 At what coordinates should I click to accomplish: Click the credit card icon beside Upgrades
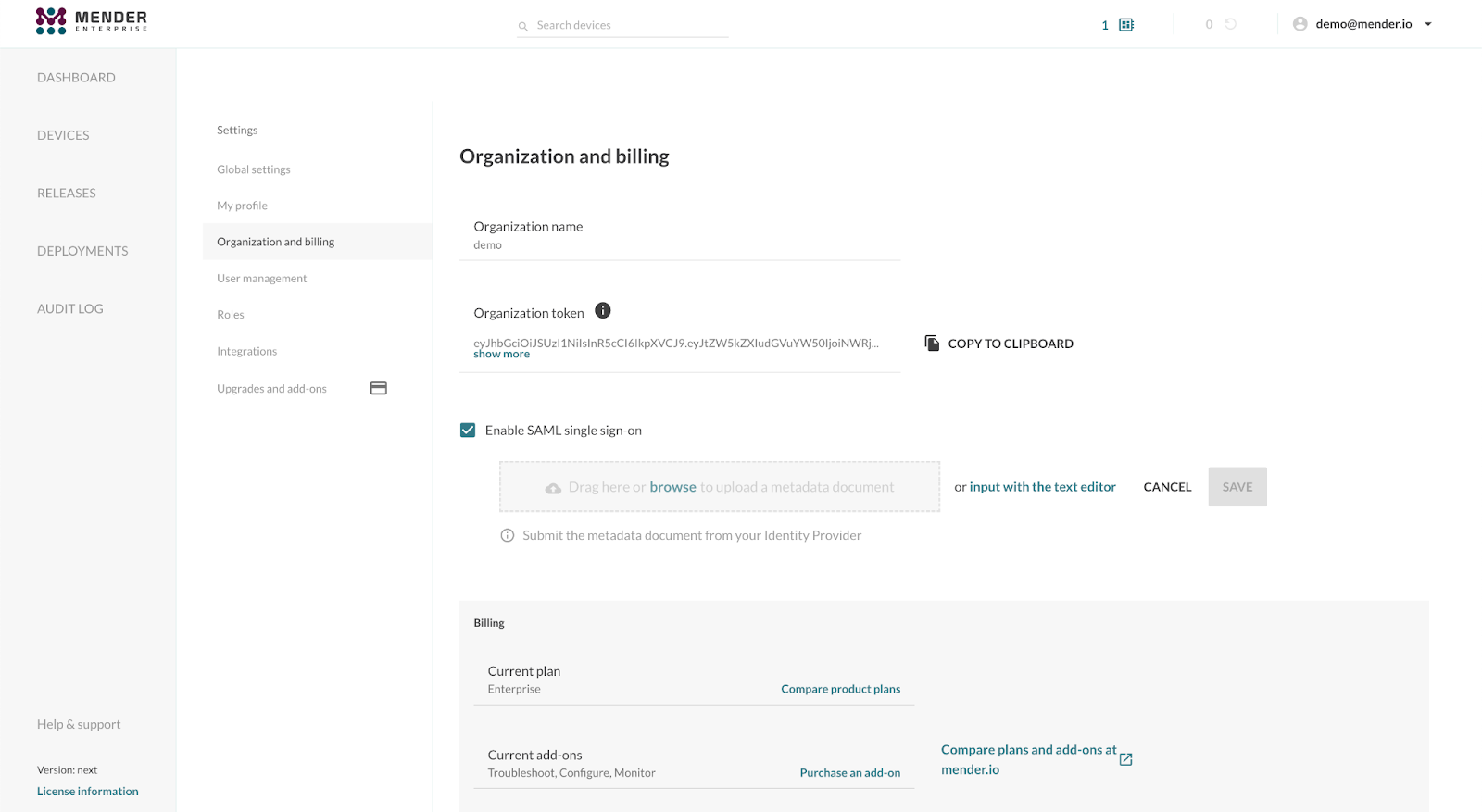coord(378,389)
